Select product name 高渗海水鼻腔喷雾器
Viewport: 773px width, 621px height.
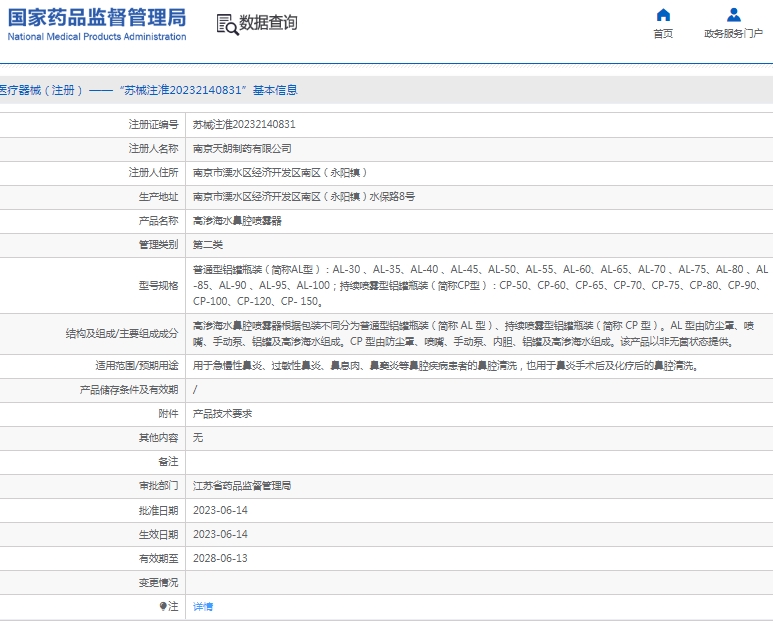pyautogui.click(x=237, y=221)
